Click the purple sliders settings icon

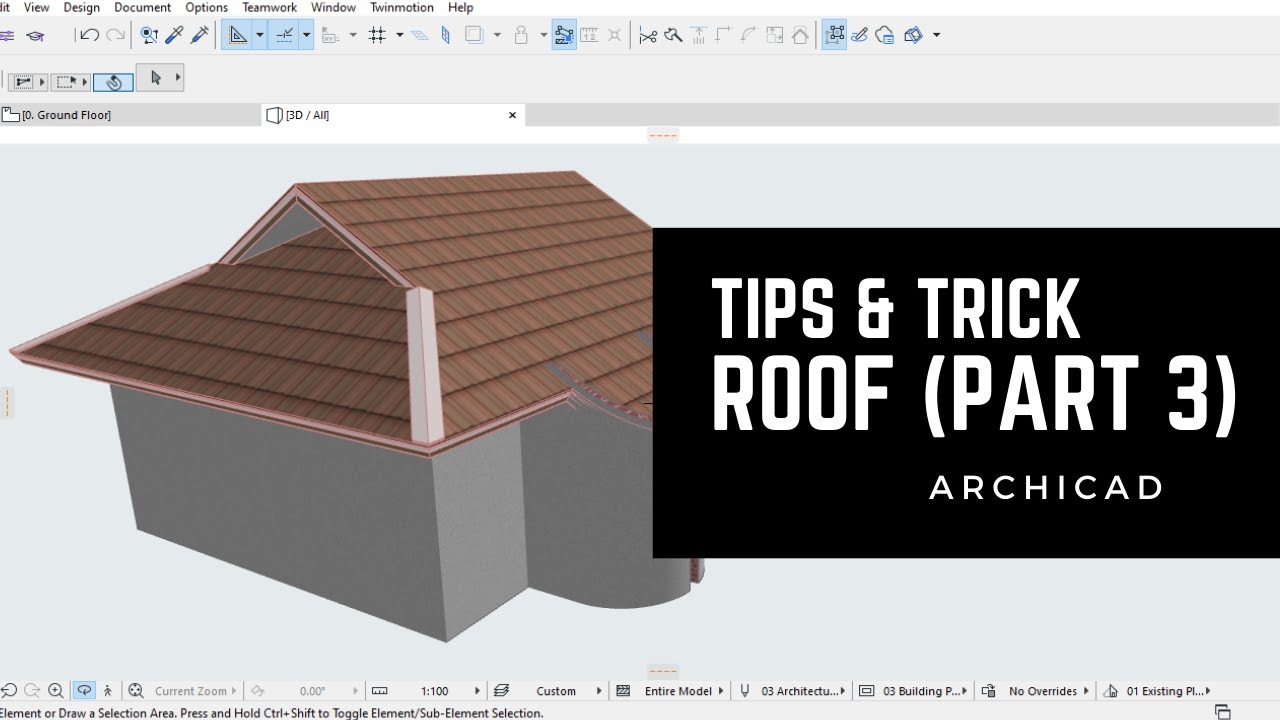pos(7,35)
